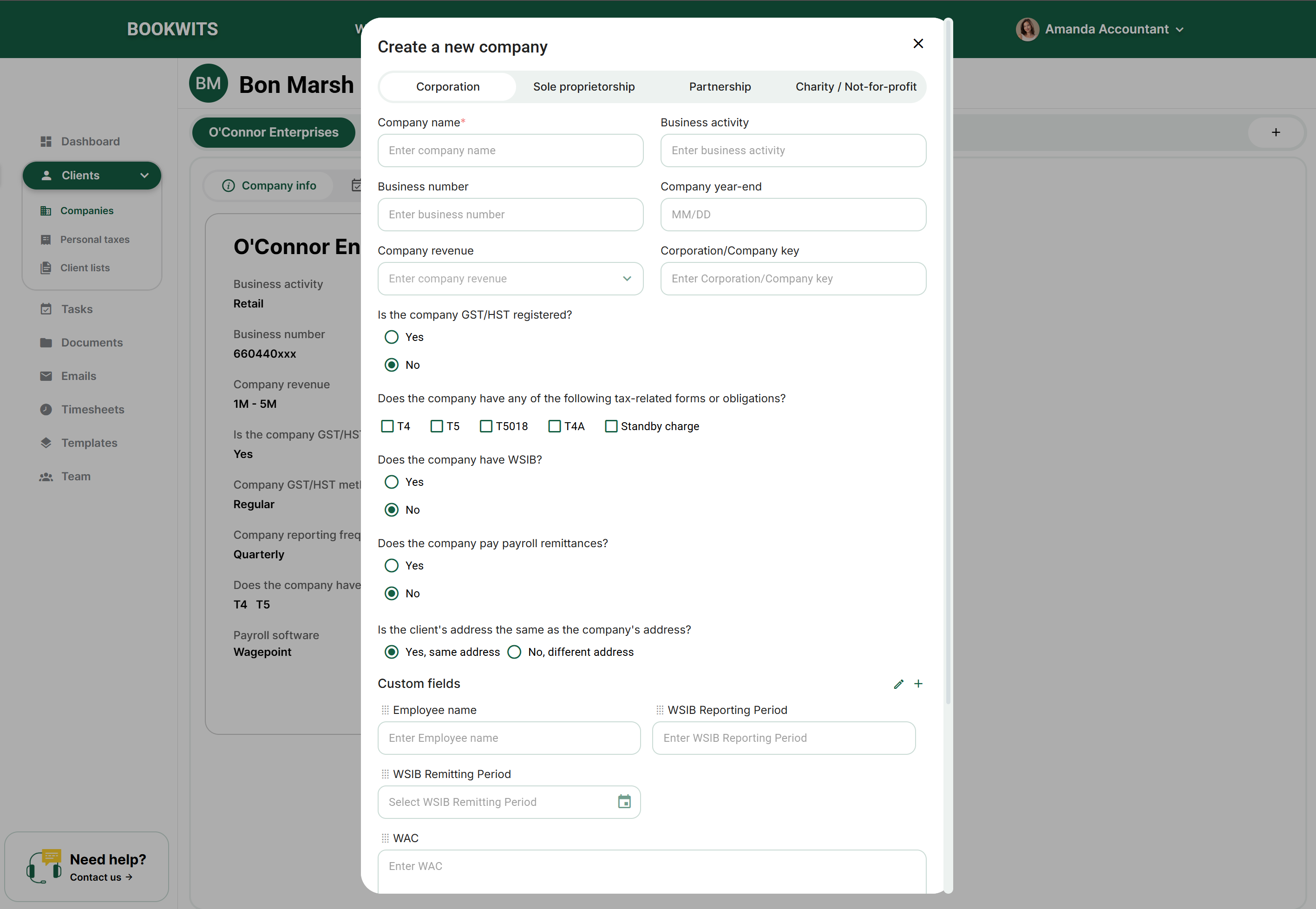Open Tasks in the sidebar

click(66, 309)
